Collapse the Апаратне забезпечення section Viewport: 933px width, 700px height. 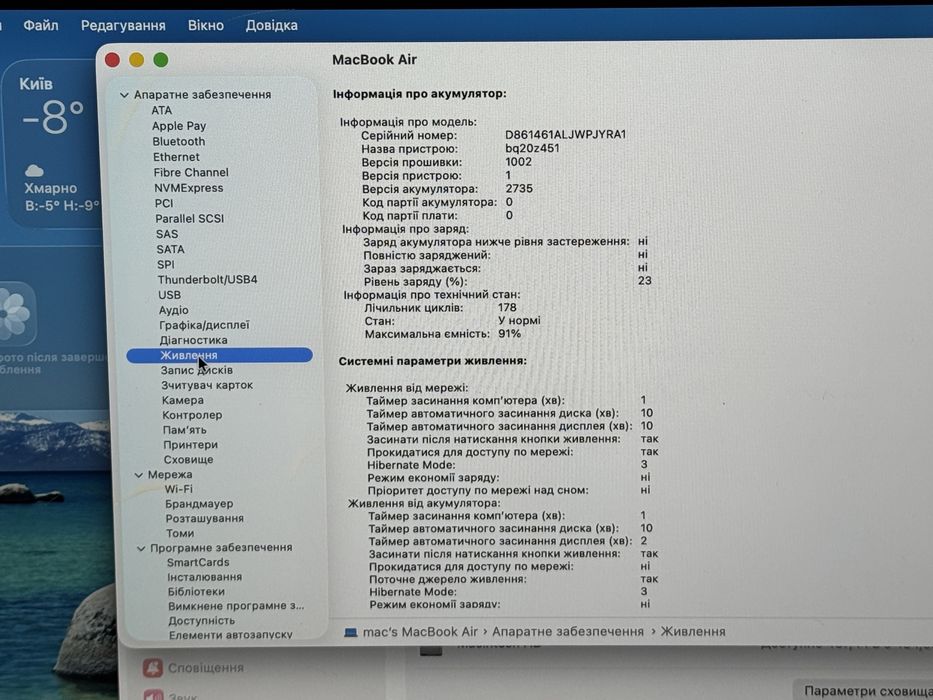(x=124, y=95)
